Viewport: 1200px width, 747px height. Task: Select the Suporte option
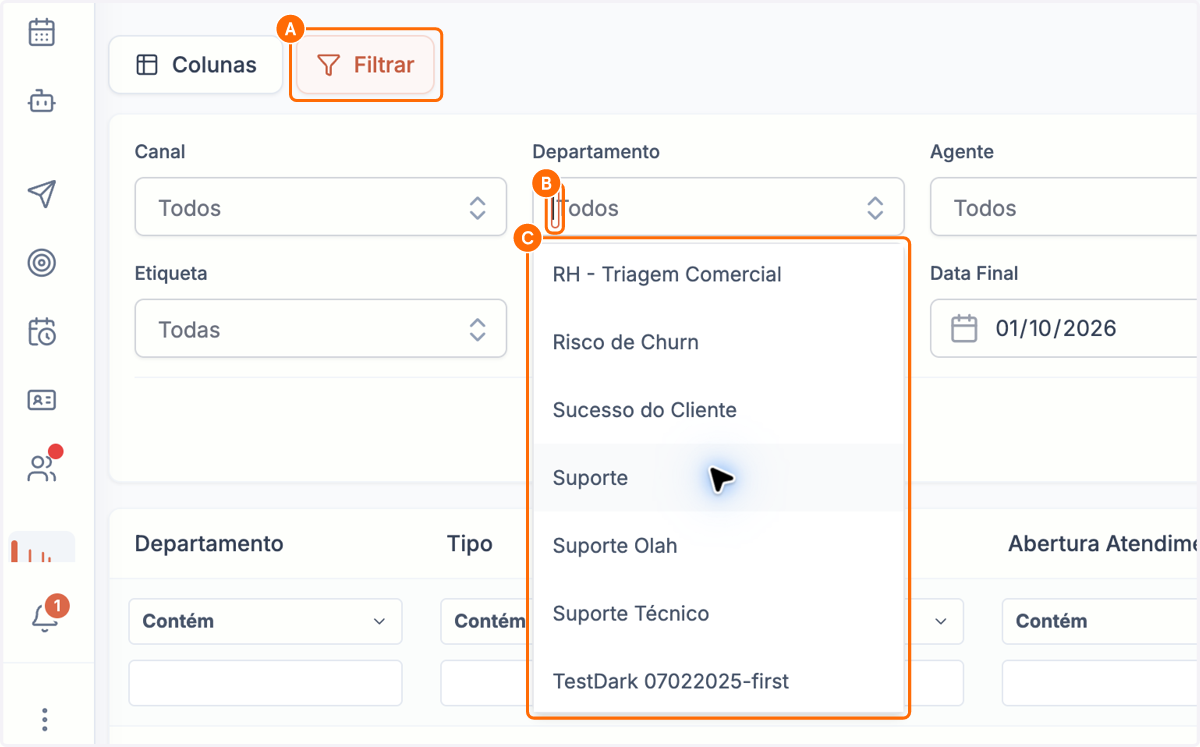pos(718,478)
